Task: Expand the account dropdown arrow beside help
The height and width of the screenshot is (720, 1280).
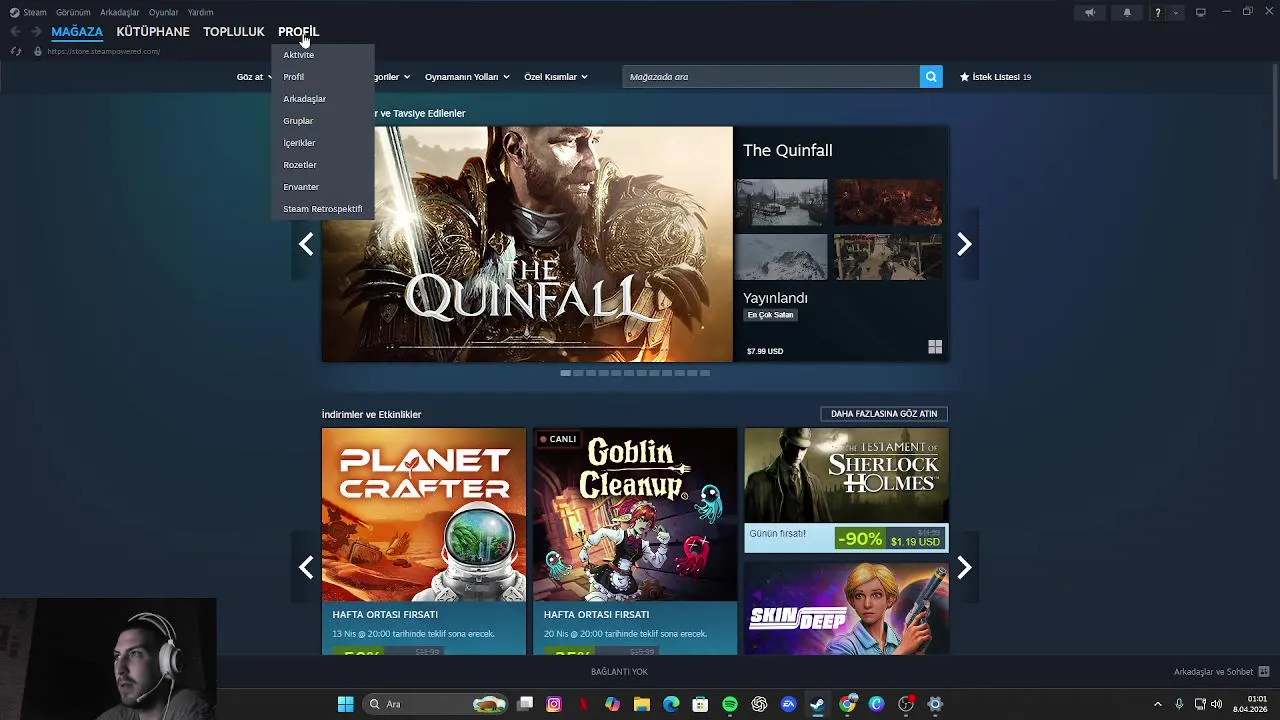Action: point(1176,12)
